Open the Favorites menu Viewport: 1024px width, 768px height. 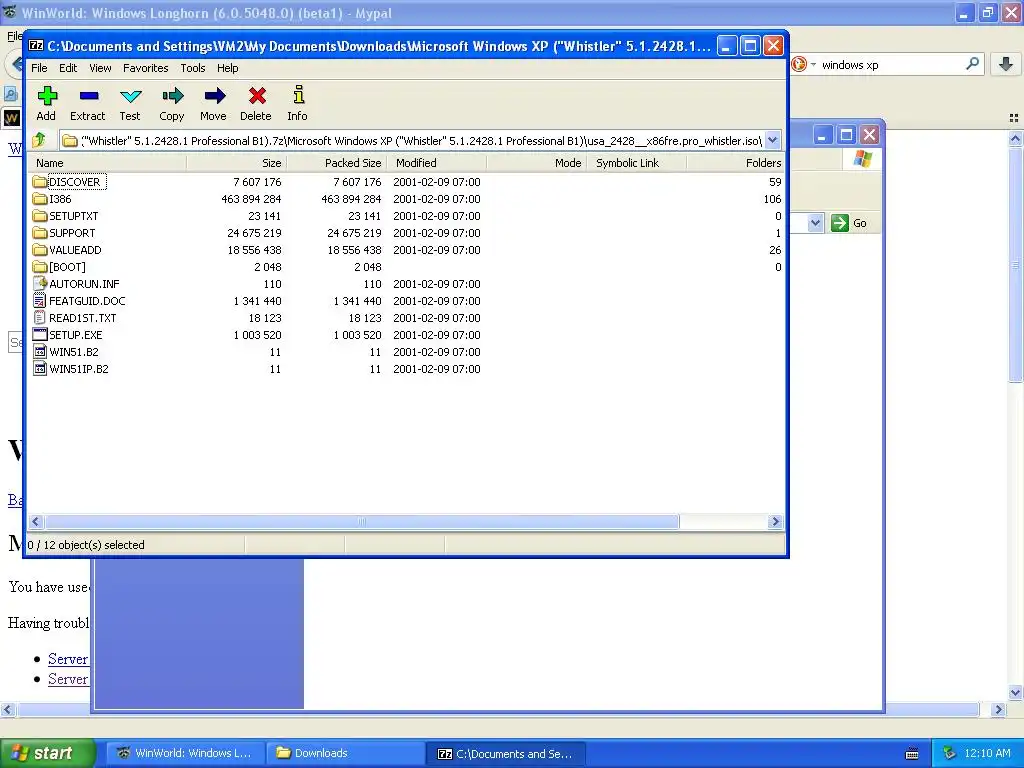coord(146,68)
